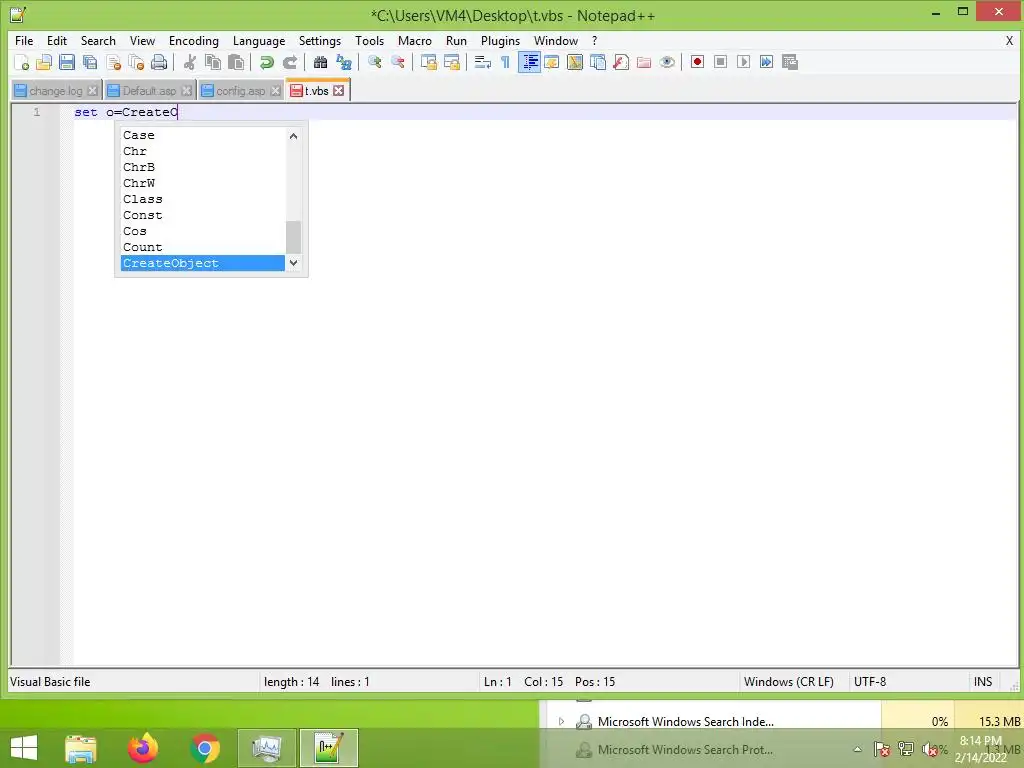Click the Zoom In magnifier icon
The height and width of the screenshot is (768, 1024).
(374, 62)
